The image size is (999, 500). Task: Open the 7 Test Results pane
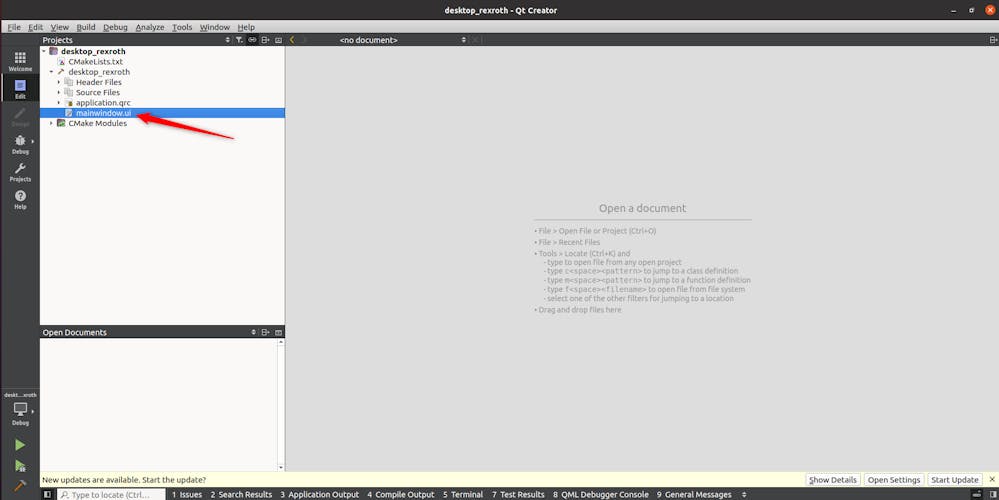(518, 494)
